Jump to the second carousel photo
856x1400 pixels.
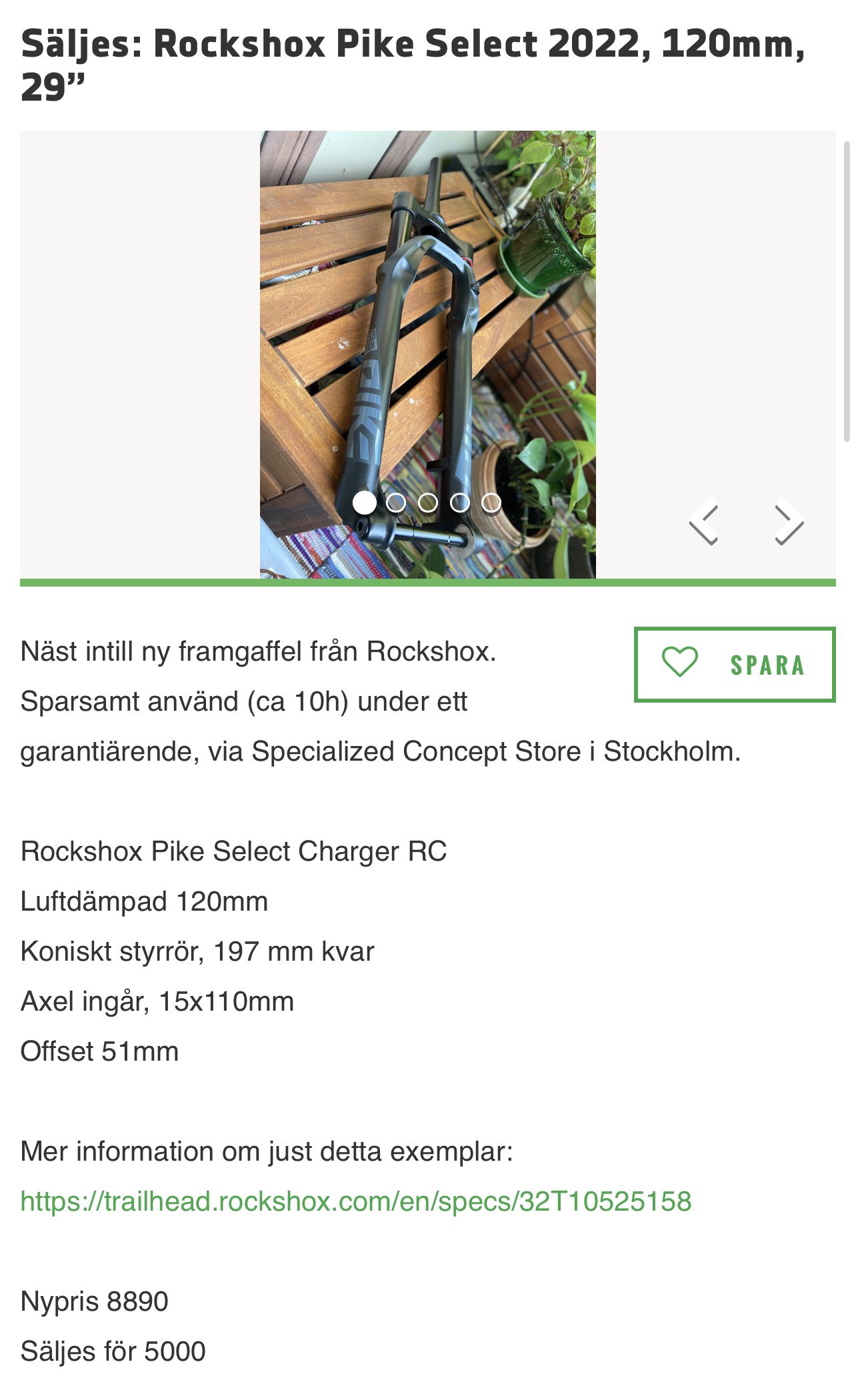[396, 503]
